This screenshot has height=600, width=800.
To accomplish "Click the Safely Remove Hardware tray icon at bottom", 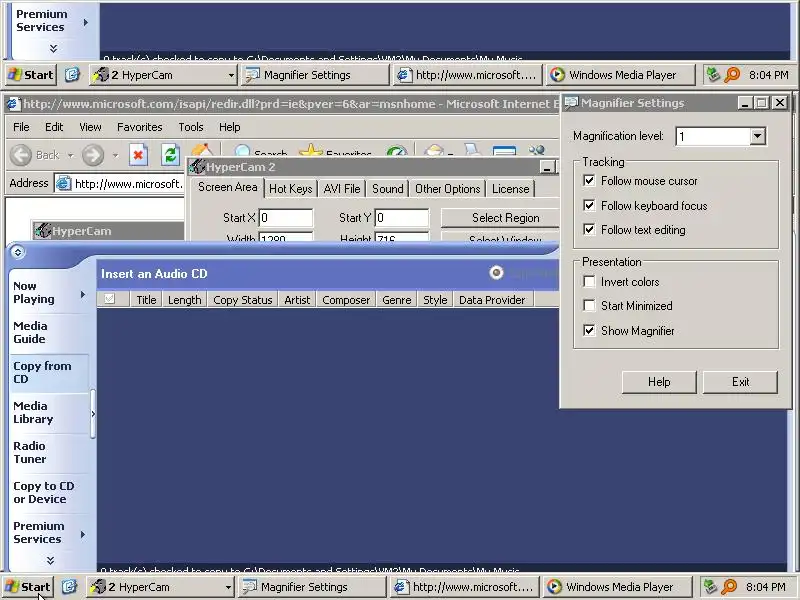I will (710, 587).
